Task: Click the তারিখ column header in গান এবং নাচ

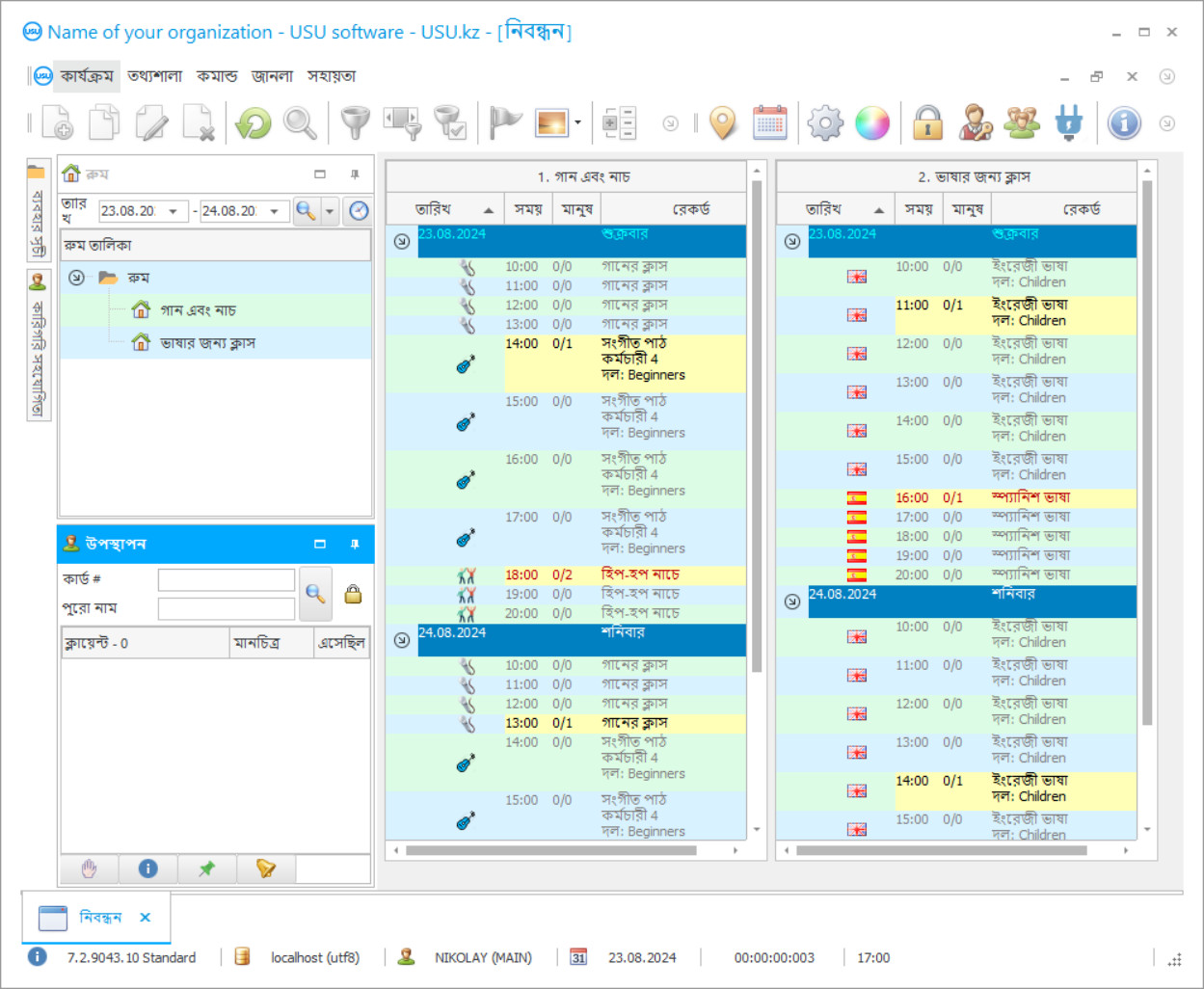Action: coord(434,209)
